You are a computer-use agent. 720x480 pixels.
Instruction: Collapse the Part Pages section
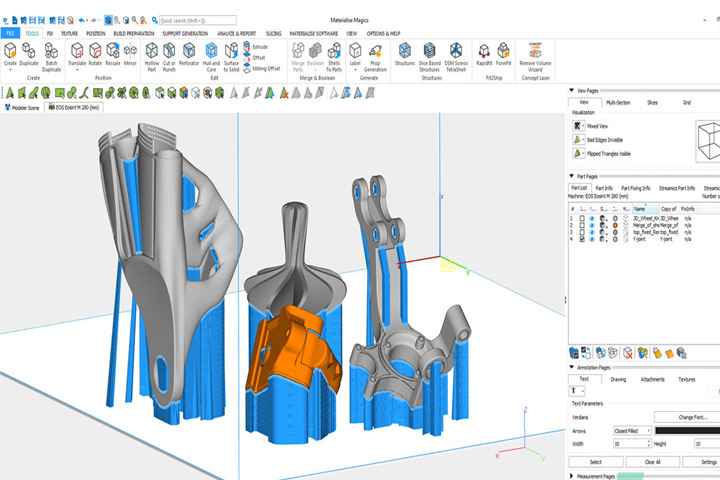[572, 176]
